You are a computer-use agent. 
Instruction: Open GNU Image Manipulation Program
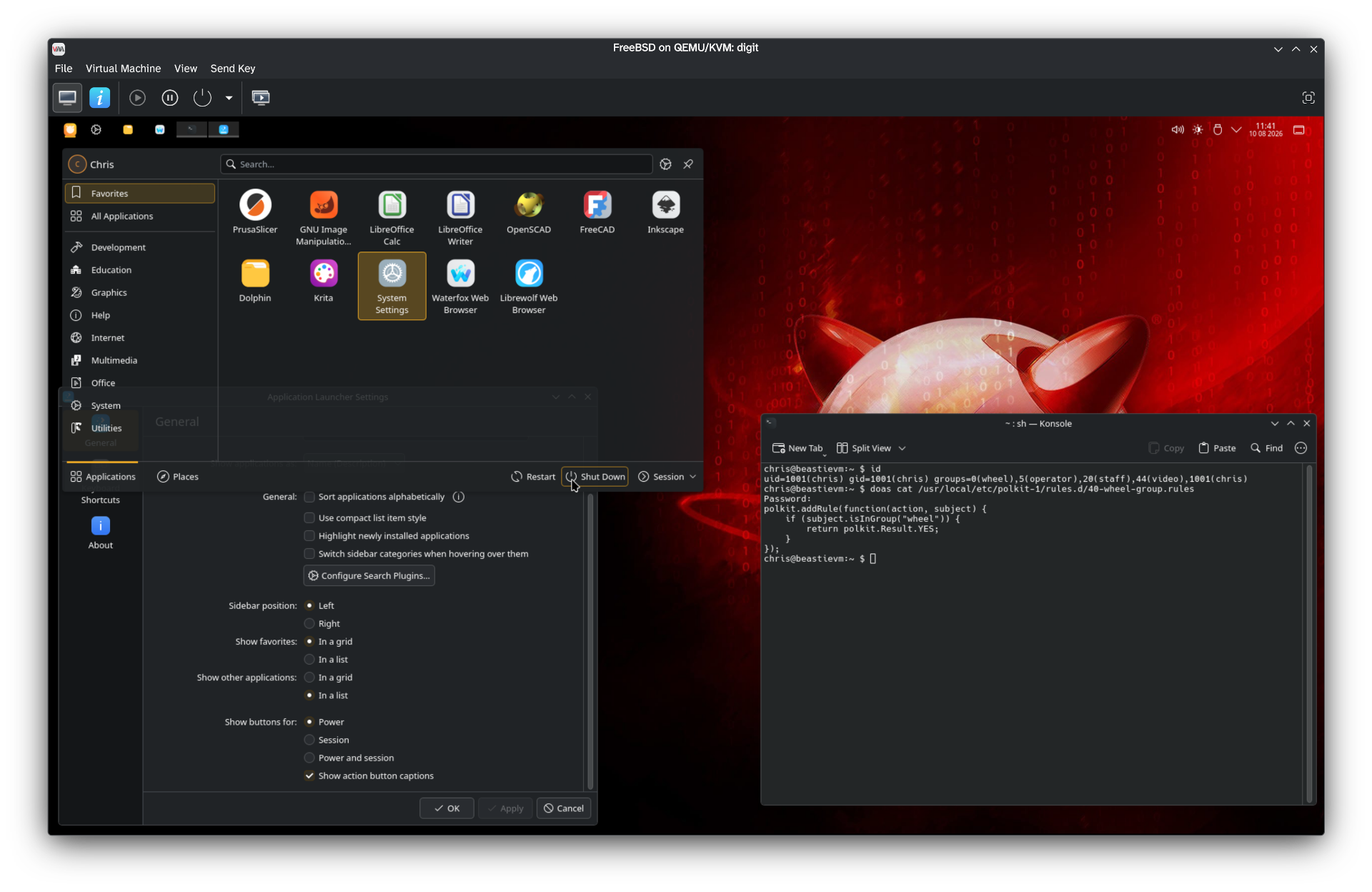[x=324, y=217]
